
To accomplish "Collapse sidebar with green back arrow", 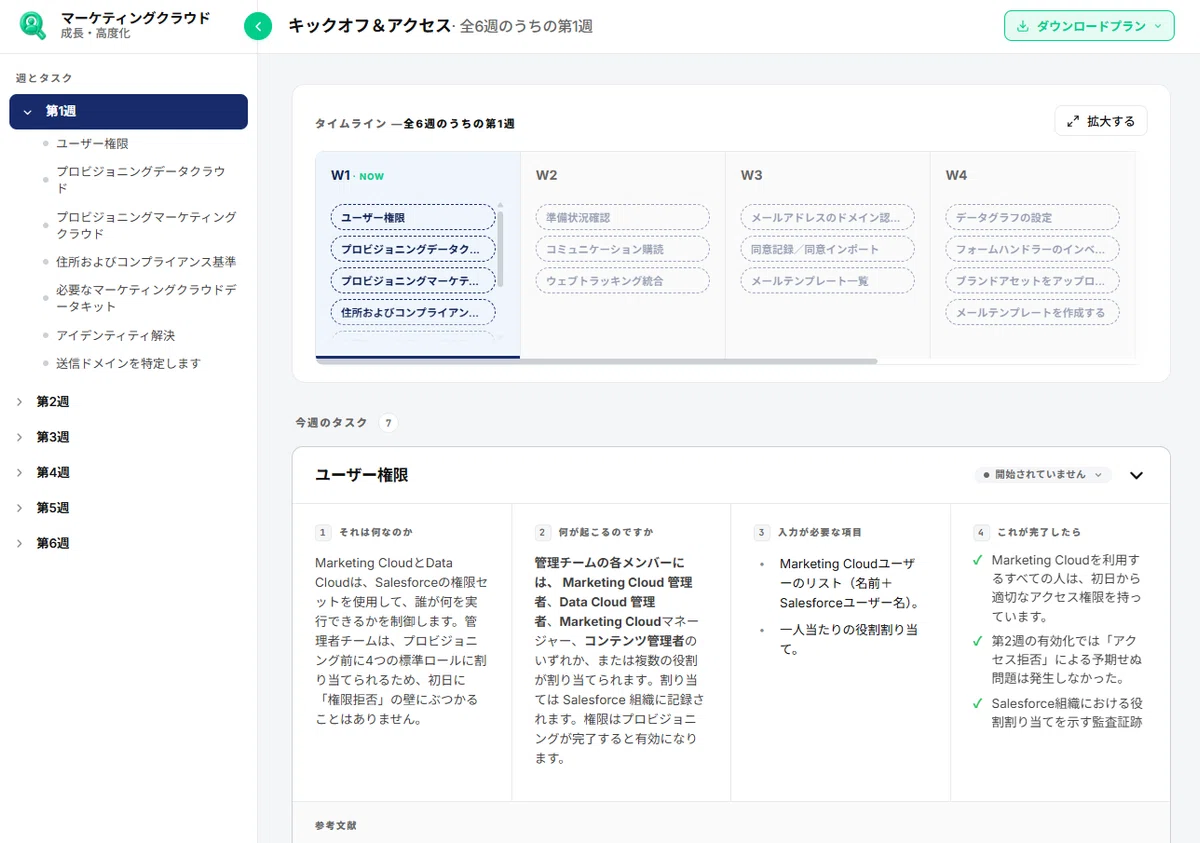I will click(x=258, y=26).
